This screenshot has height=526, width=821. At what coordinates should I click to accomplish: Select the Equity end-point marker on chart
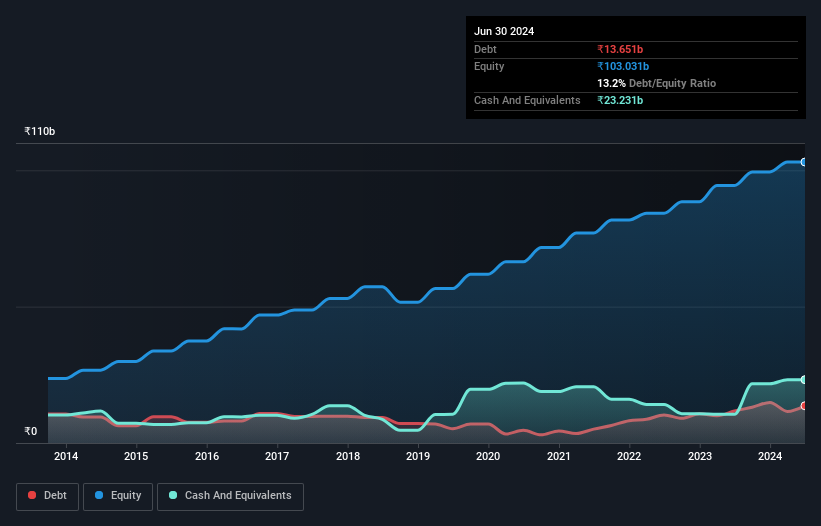(804, 162)
